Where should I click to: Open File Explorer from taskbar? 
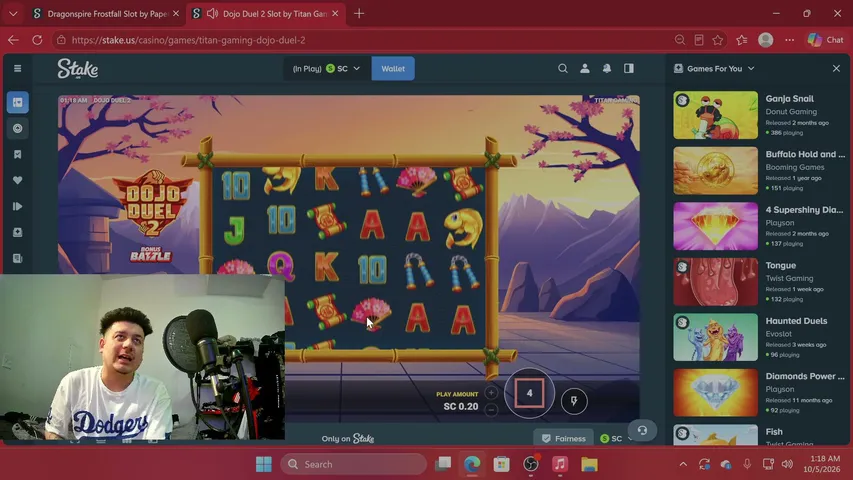[x=589, y=464]
